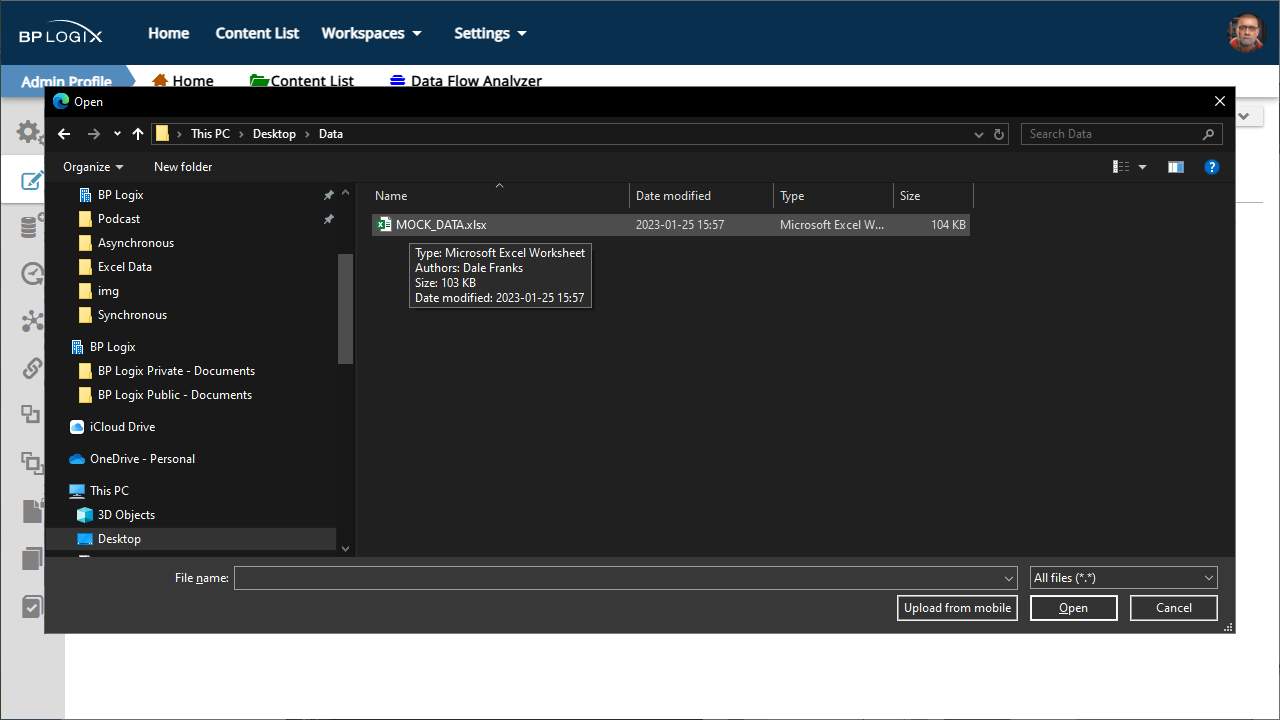1280x720 pixels.
Task: Toggle the preview pane icon
Action: tap(1176, 167)
